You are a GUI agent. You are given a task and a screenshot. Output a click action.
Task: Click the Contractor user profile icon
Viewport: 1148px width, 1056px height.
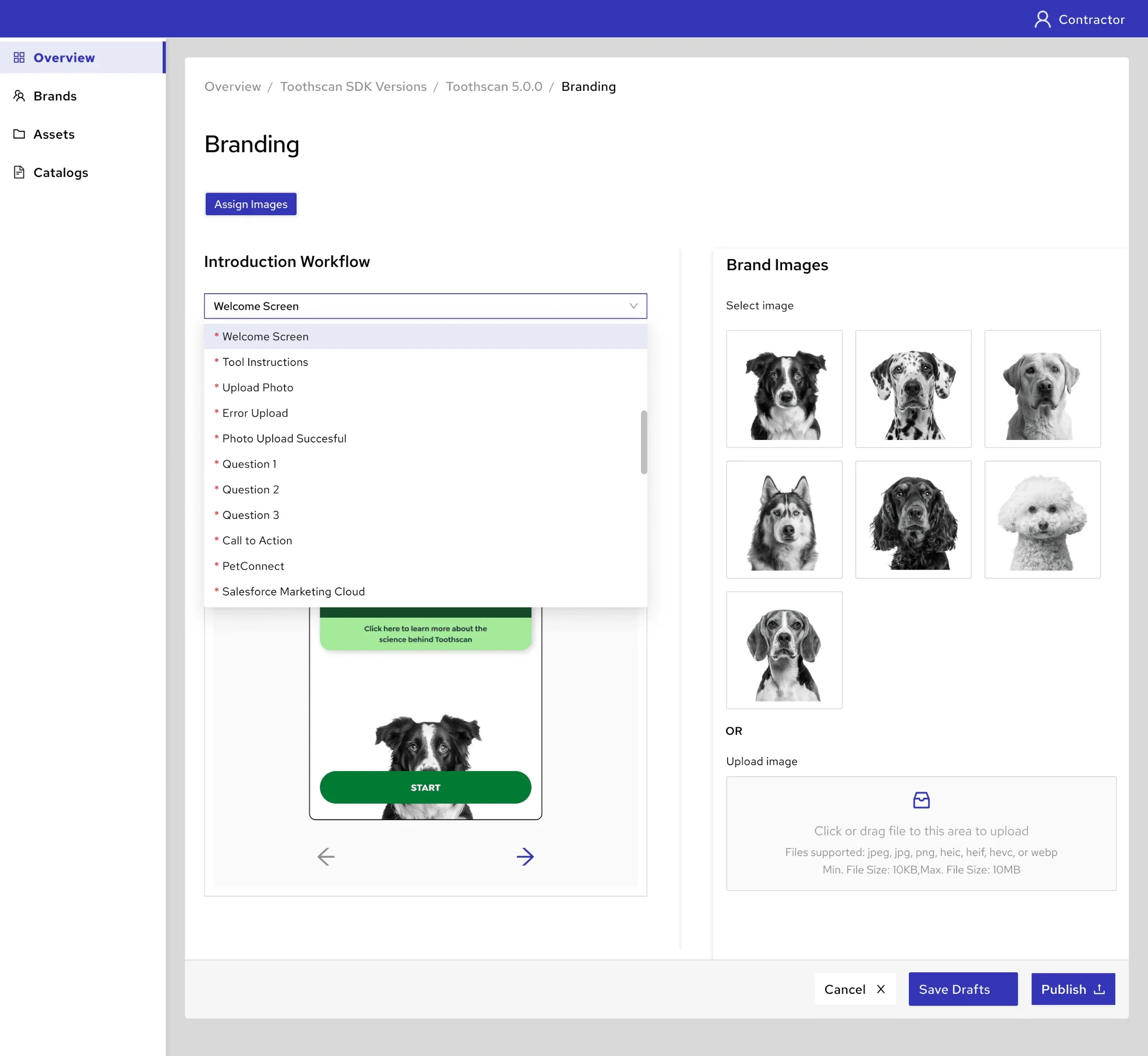[1042, 20]
